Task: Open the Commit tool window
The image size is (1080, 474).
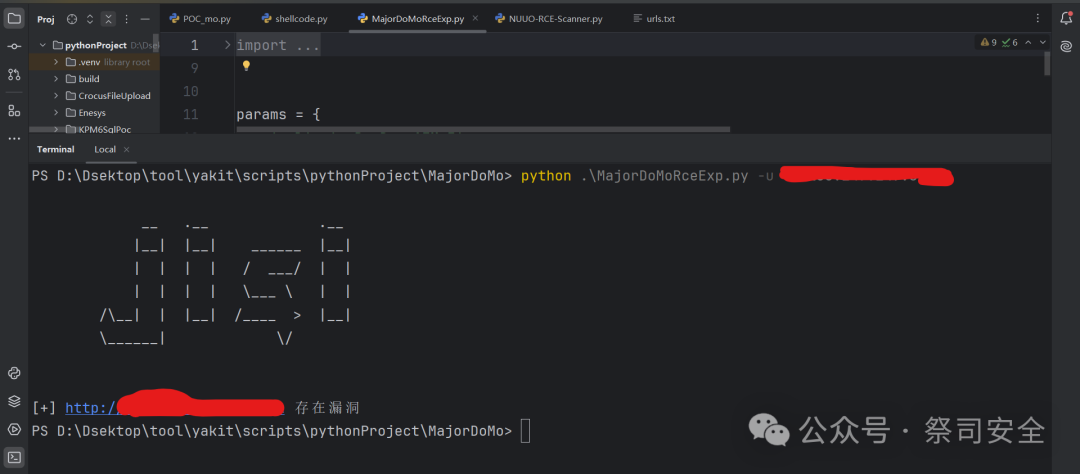Action: [14, 46]
